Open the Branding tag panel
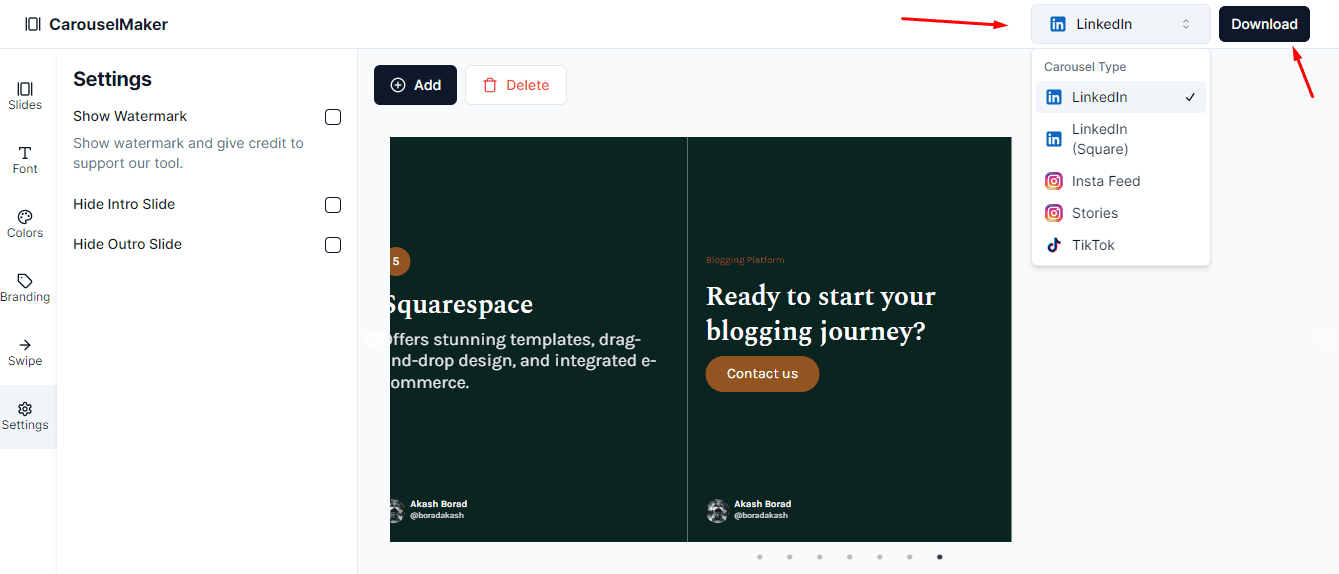 click(x=25, y=288)
